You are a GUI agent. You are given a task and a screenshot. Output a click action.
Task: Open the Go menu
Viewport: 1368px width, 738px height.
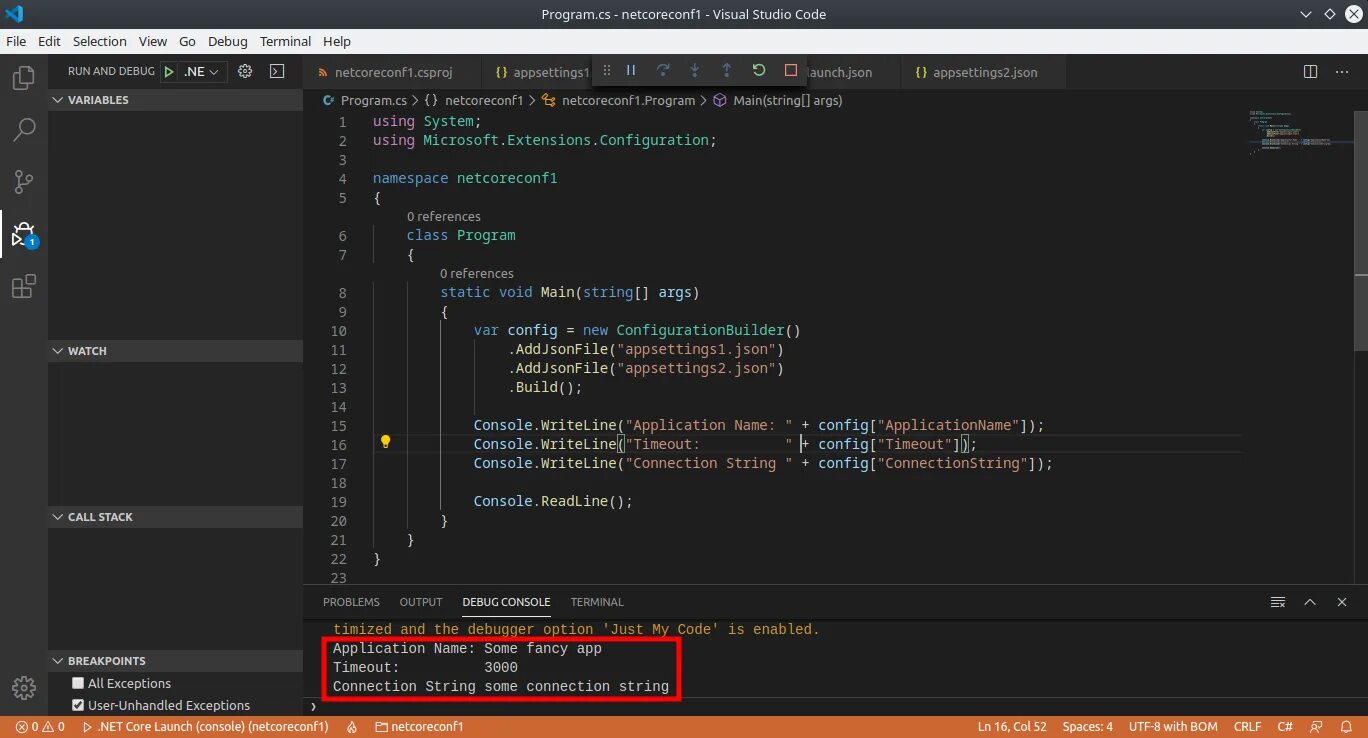coord(187,41)
